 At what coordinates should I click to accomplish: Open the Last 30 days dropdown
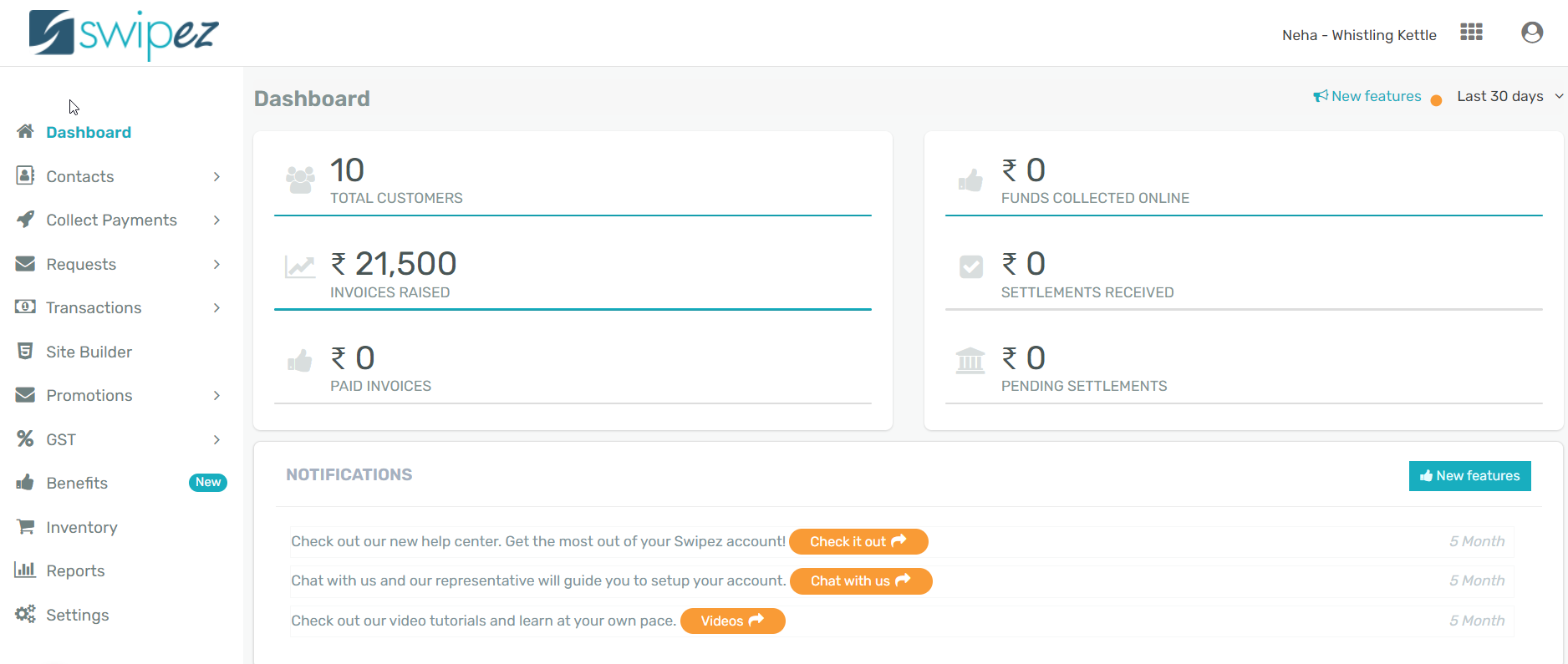[x=1509, y=96]
